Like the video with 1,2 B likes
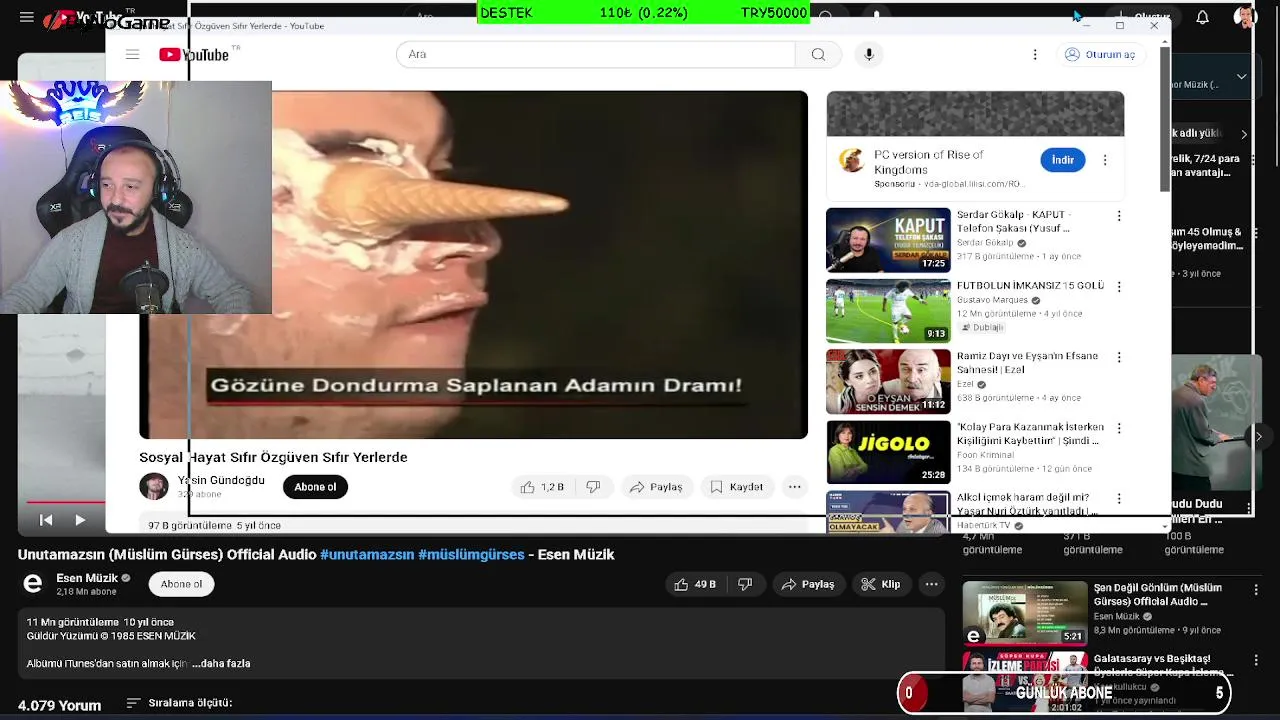Image resolution: width=1280 pixels, height=720 pixels. coord(541,487)
